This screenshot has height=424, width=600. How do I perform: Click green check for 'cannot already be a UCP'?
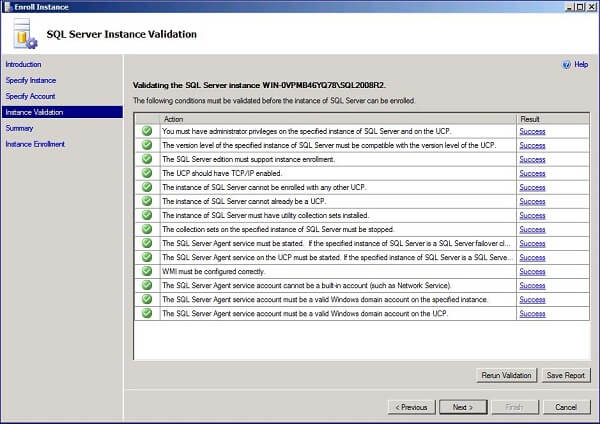[x=147, y=201]
